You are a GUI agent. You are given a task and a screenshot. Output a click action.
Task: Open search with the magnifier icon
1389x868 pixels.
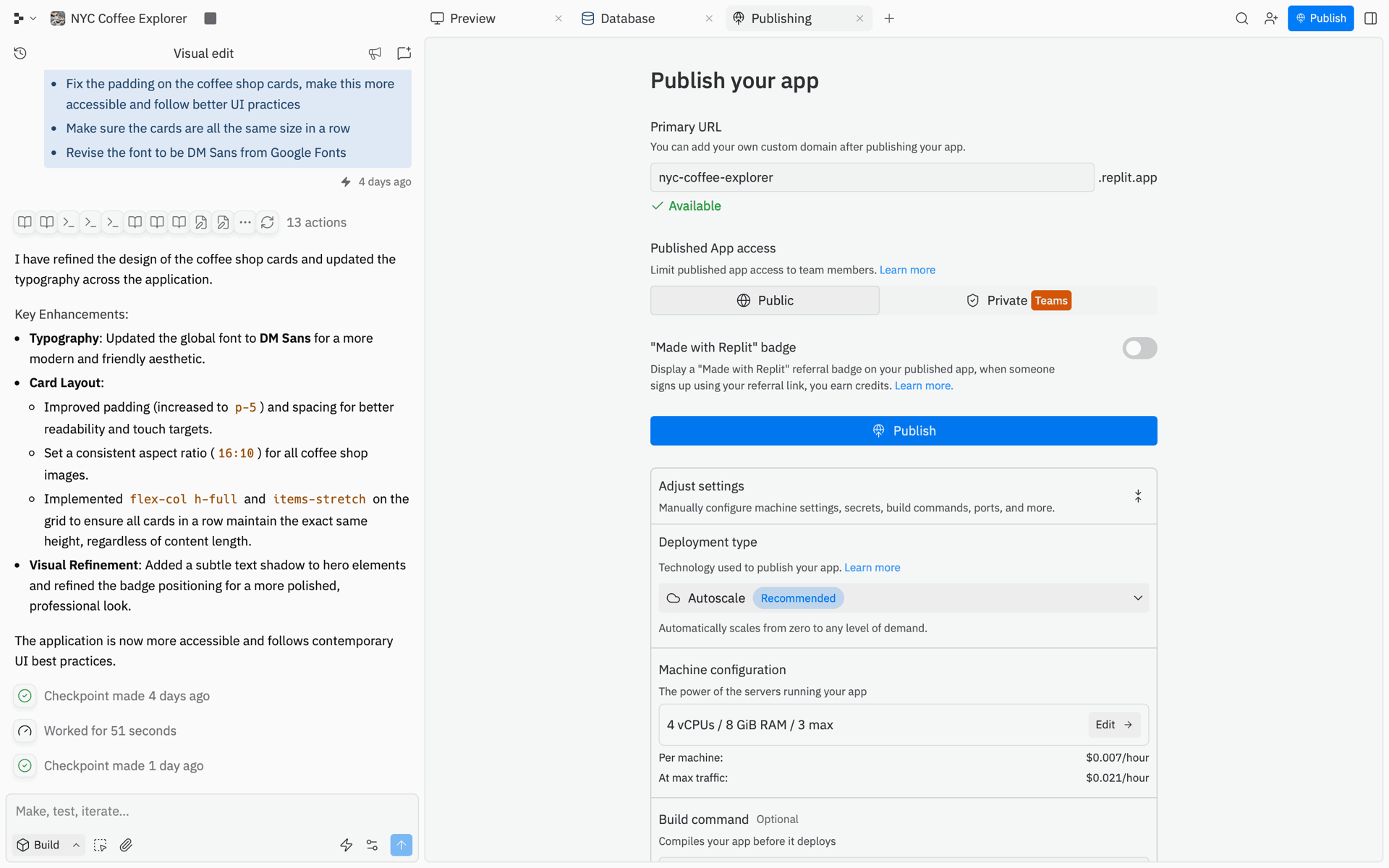click(x=1241, y=19)
